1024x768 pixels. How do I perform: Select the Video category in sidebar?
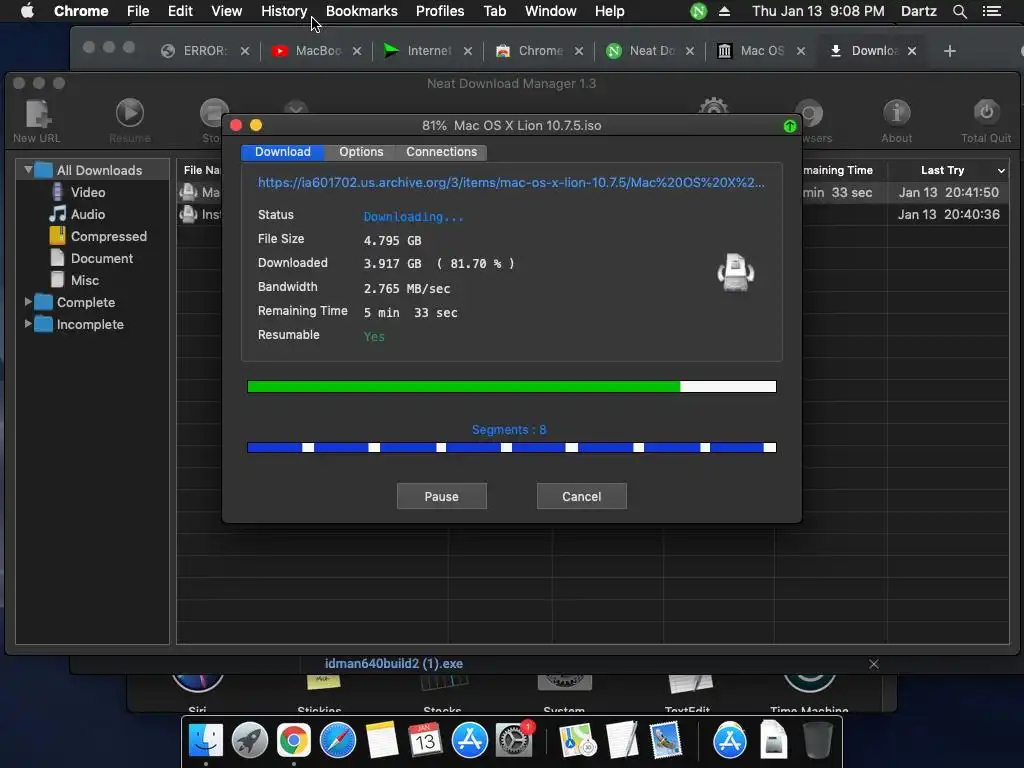point(88,192)
